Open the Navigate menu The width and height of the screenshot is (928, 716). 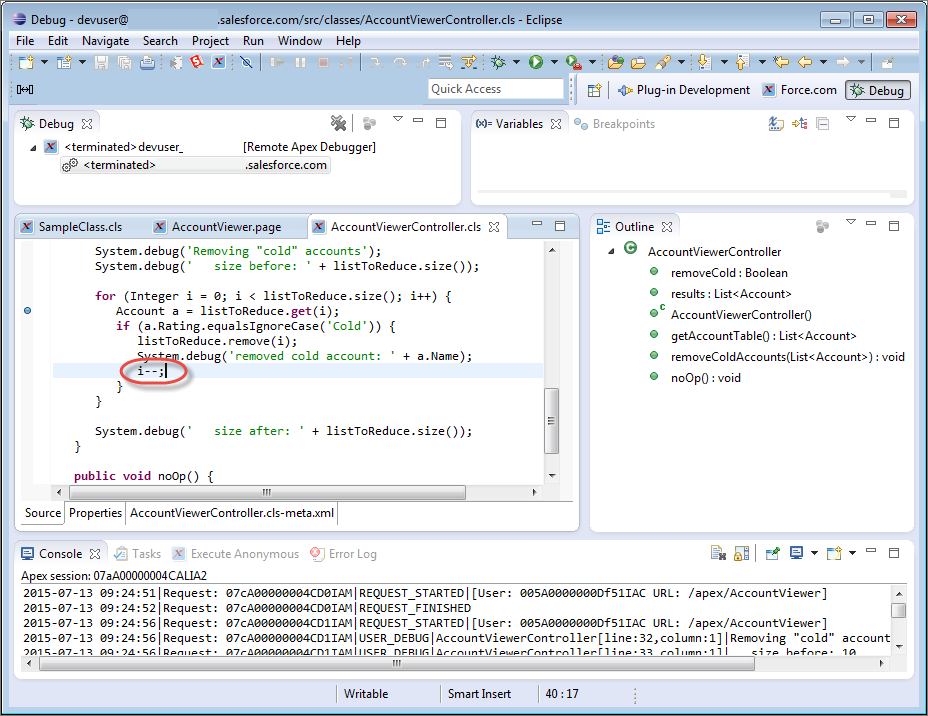pos(105,41)
